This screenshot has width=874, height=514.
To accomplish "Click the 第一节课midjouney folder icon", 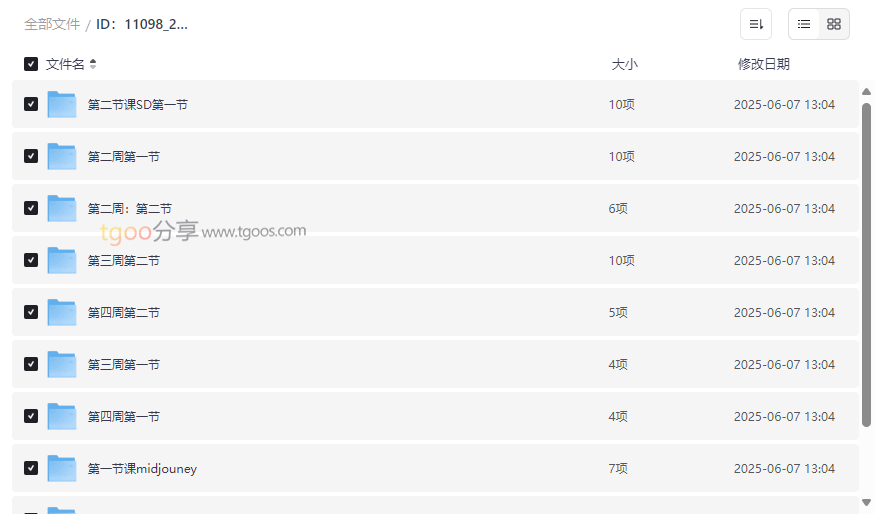I will [x=62, y=468].
